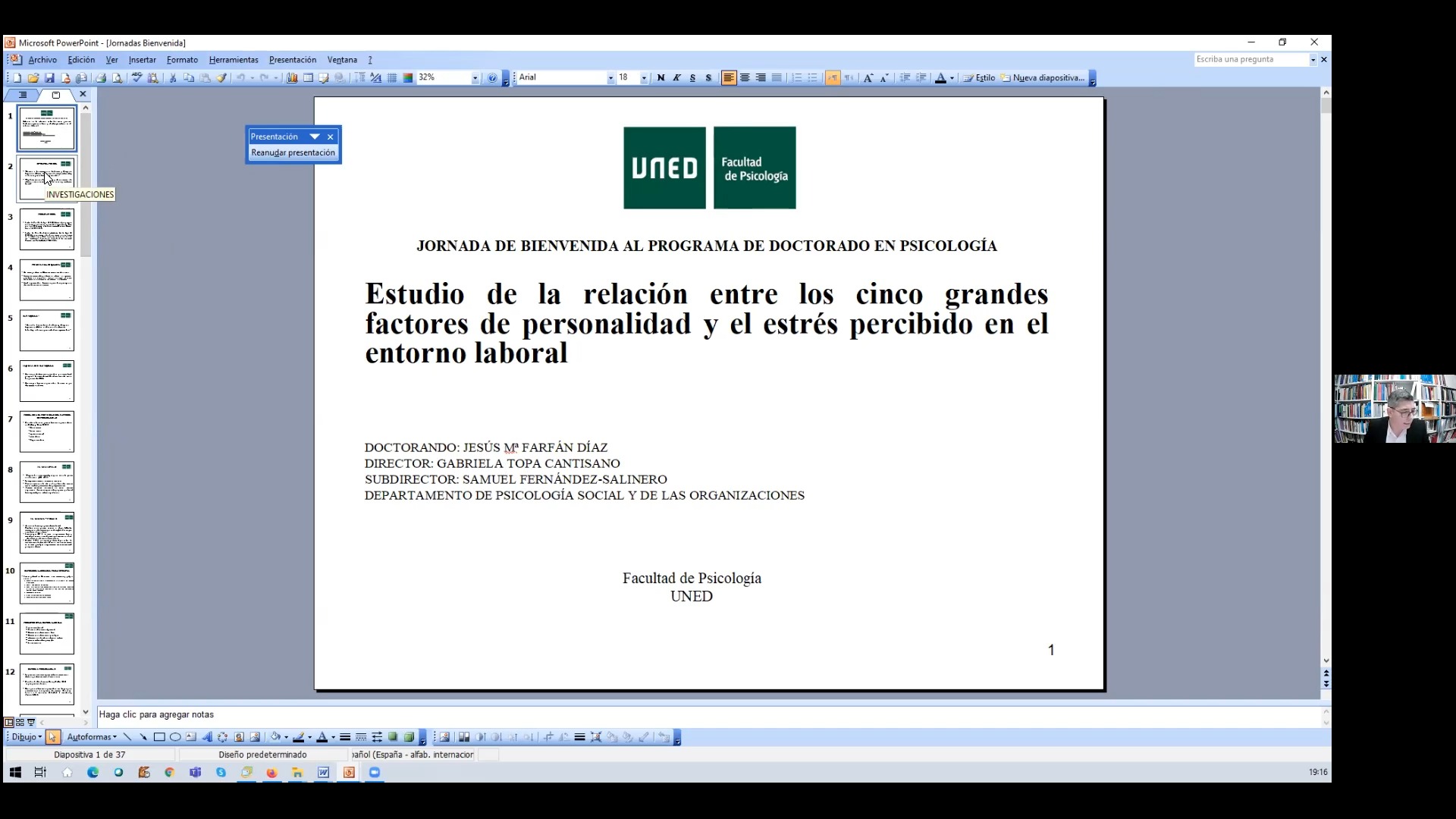Click the Line Color pen button
Viewport: 1456px width, 819px height.
(x=299, y=737)
